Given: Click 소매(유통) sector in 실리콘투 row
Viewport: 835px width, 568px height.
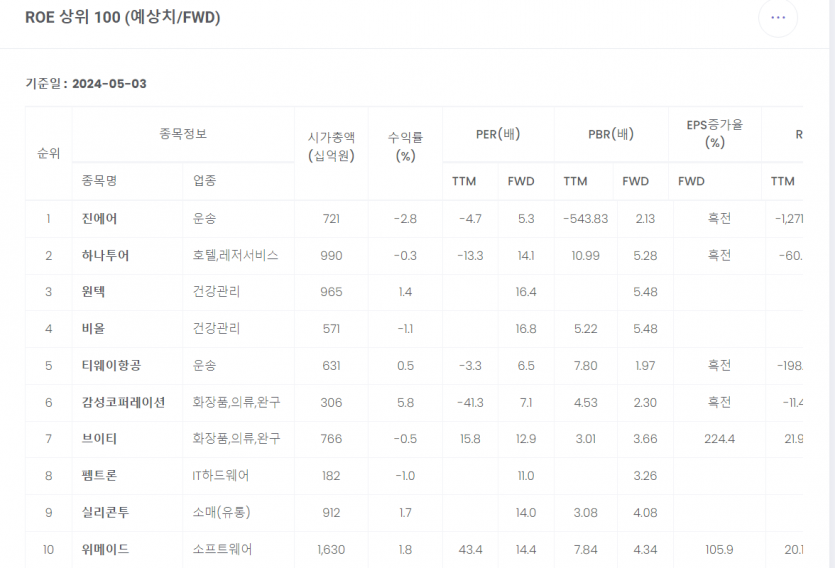Looking at the screenshot, I should pyautogui.click(x=222, y=513).
